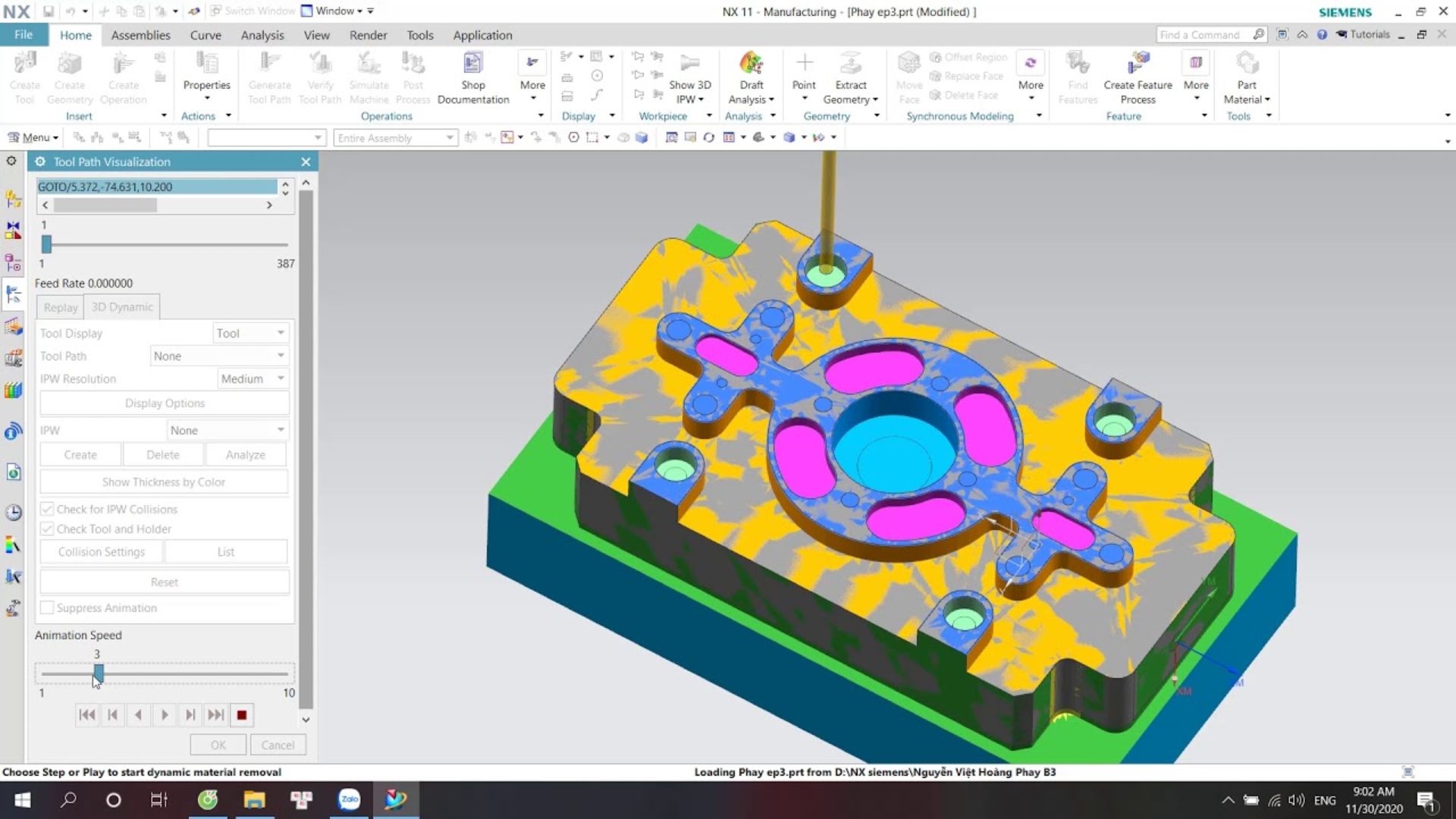
Task: Select GOTO/5.372,-74.631,10.200 line
Action: click(x=158, y=187)
